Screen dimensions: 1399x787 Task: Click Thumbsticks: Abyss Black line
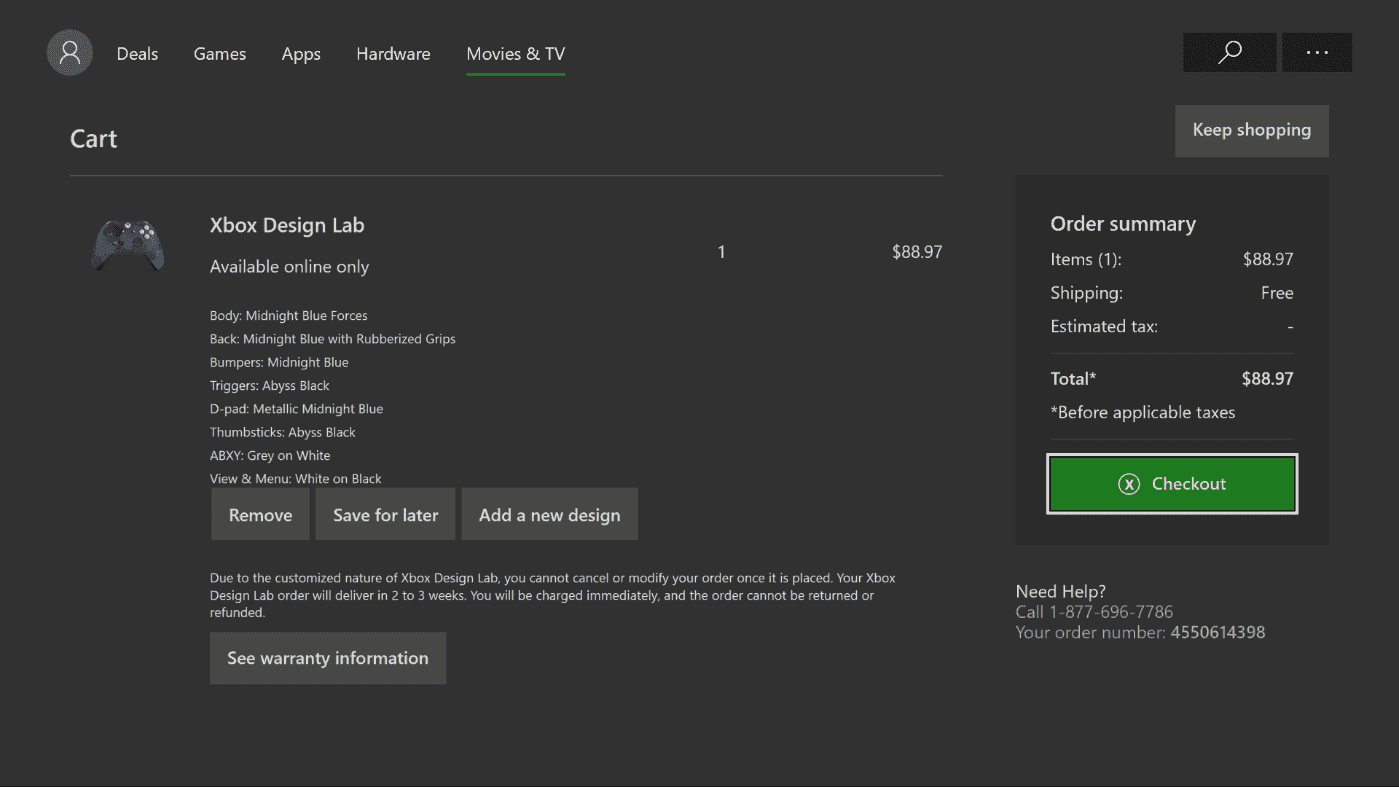pos(283,432)
